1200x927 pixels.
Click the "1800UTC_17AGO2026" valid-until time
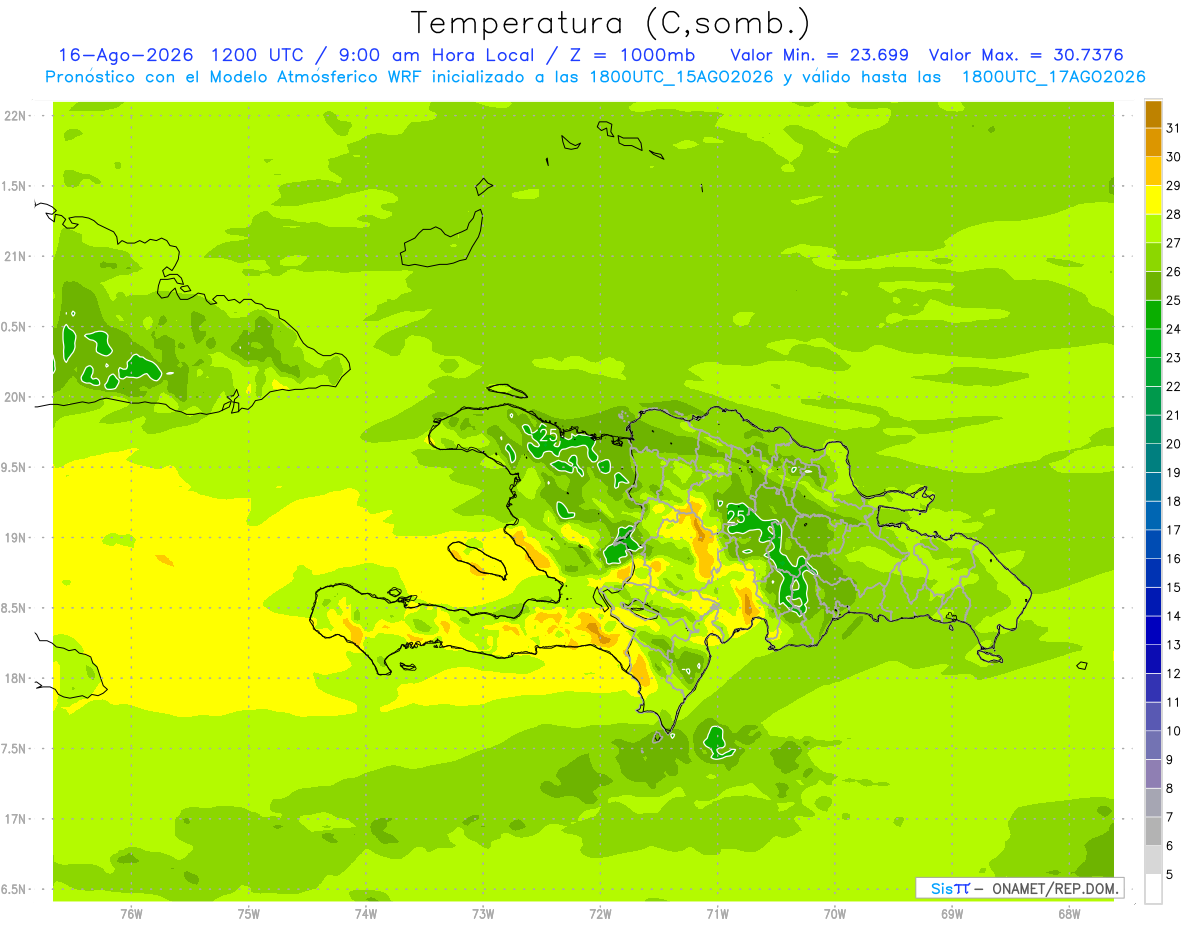[x=1053, y=77]
